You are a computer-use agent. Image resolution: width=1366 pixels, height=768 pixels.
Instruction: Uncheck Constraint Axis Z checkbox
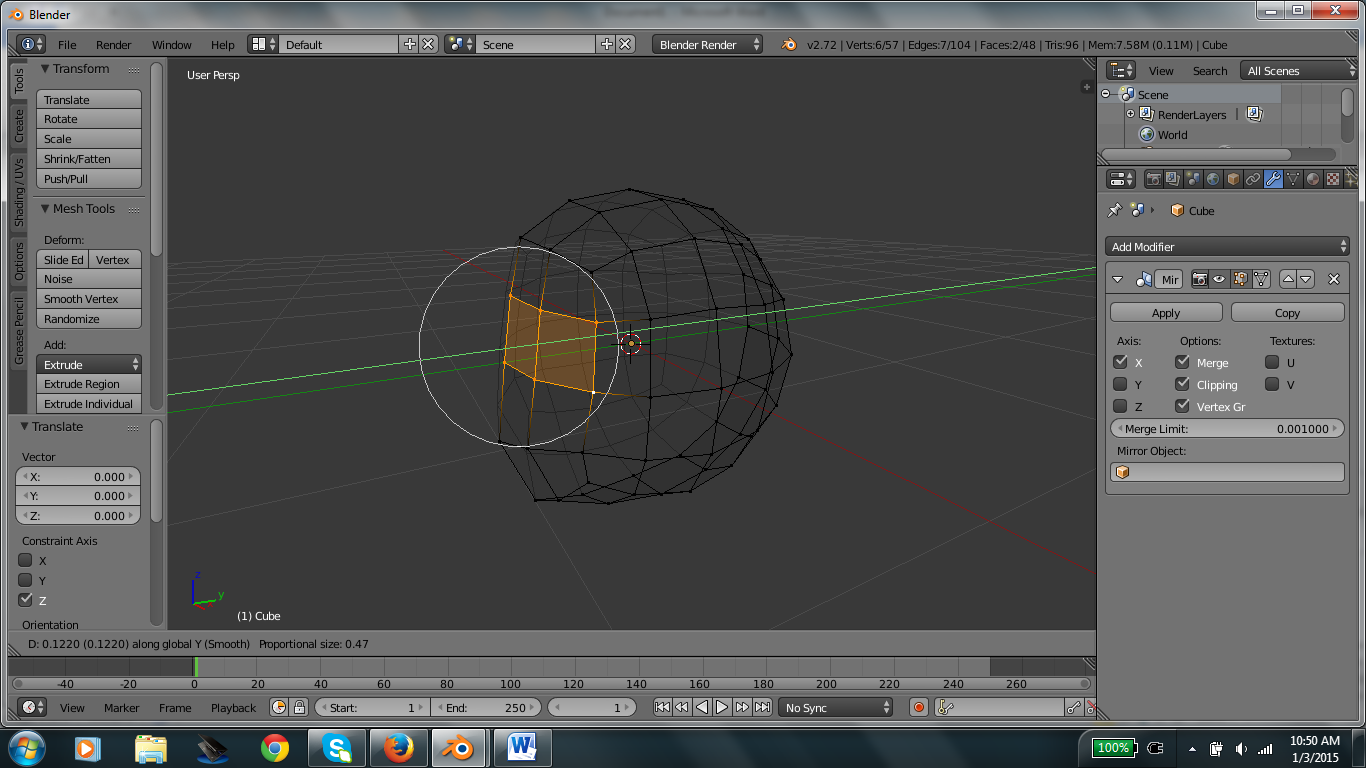click(x=25, y=600)
